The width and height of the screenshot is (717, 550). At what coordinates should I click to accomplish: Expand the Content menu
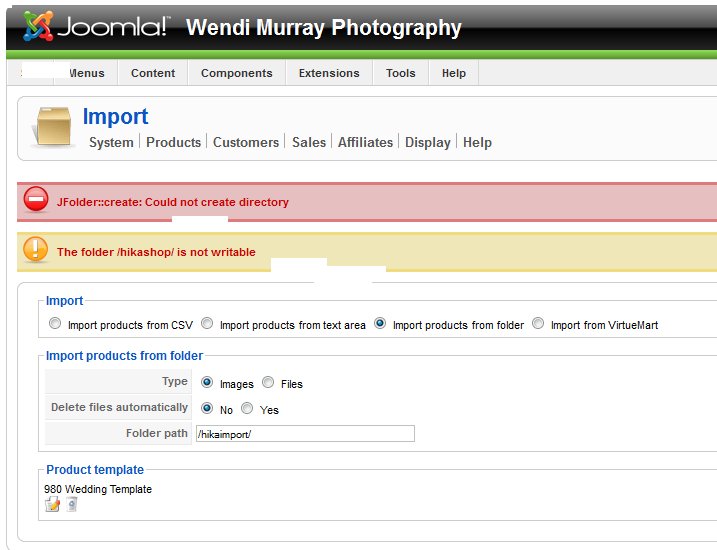point(153,73)
